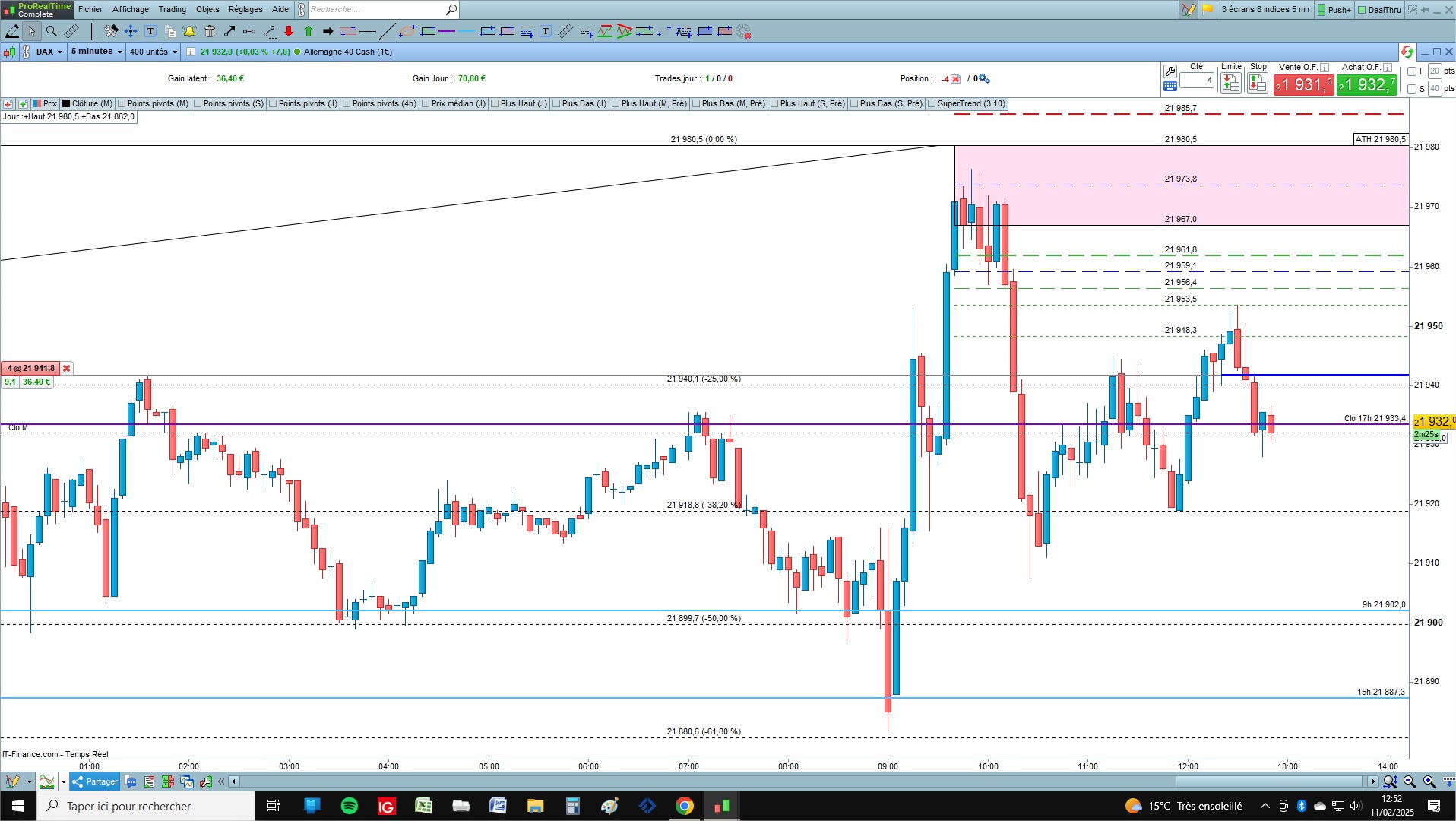Expand the 400 unités dropdown
Image resolution: width=1456 pixels, height=821 pixels.
[154, 52]
